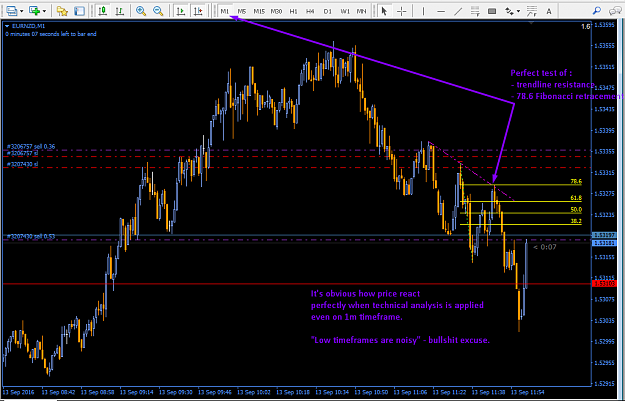Viewport: 625px width, 401px height.
Task: Open a new chart window
Action: [34, 11]
